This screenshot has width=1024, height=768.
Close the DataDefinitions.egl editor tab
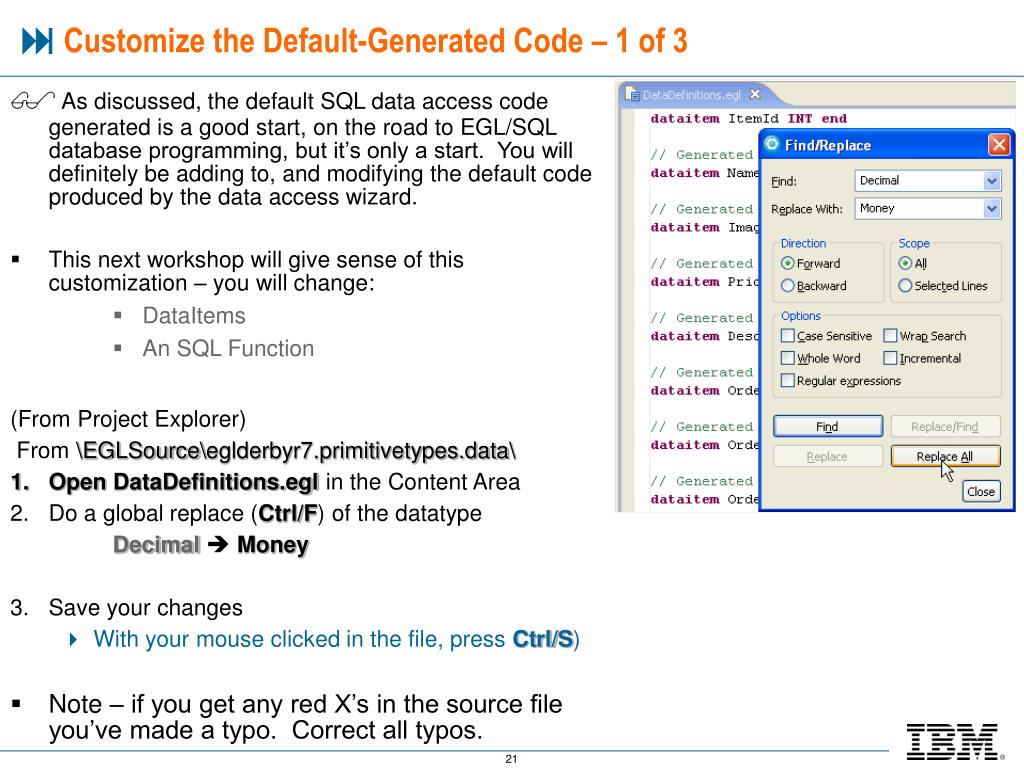[x=755, y=94]
